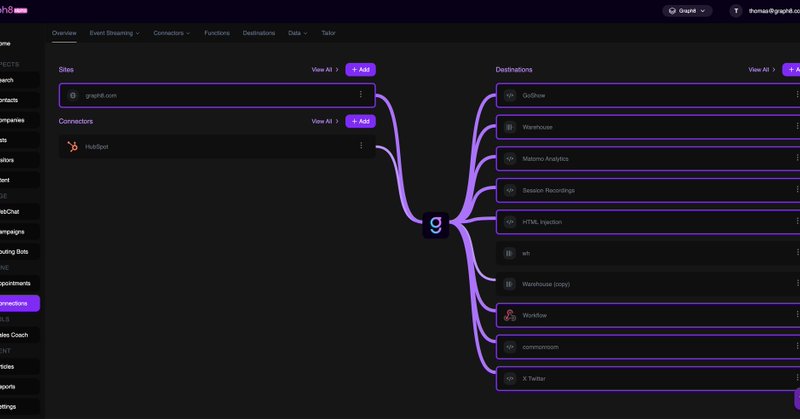Switch to the Overview tab

(x=64, y=33)
